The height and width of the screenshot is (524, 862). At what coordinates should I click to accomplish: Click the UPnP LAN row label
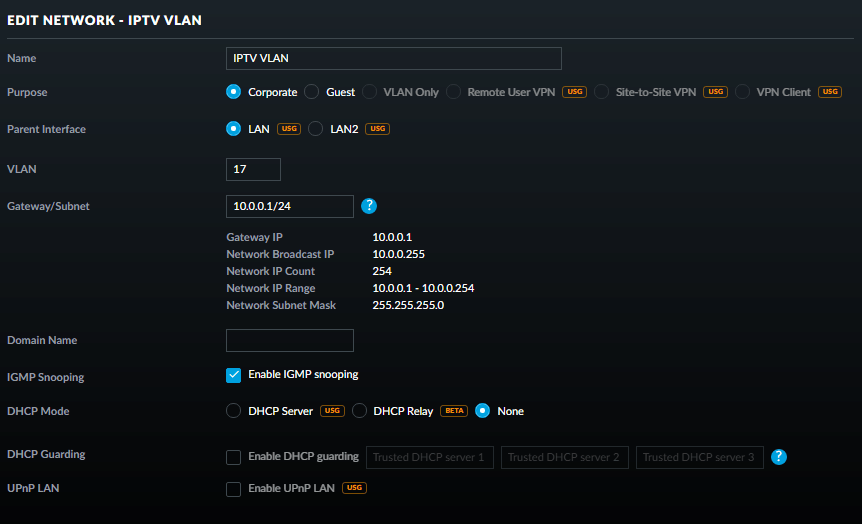(x=33, y=488)
